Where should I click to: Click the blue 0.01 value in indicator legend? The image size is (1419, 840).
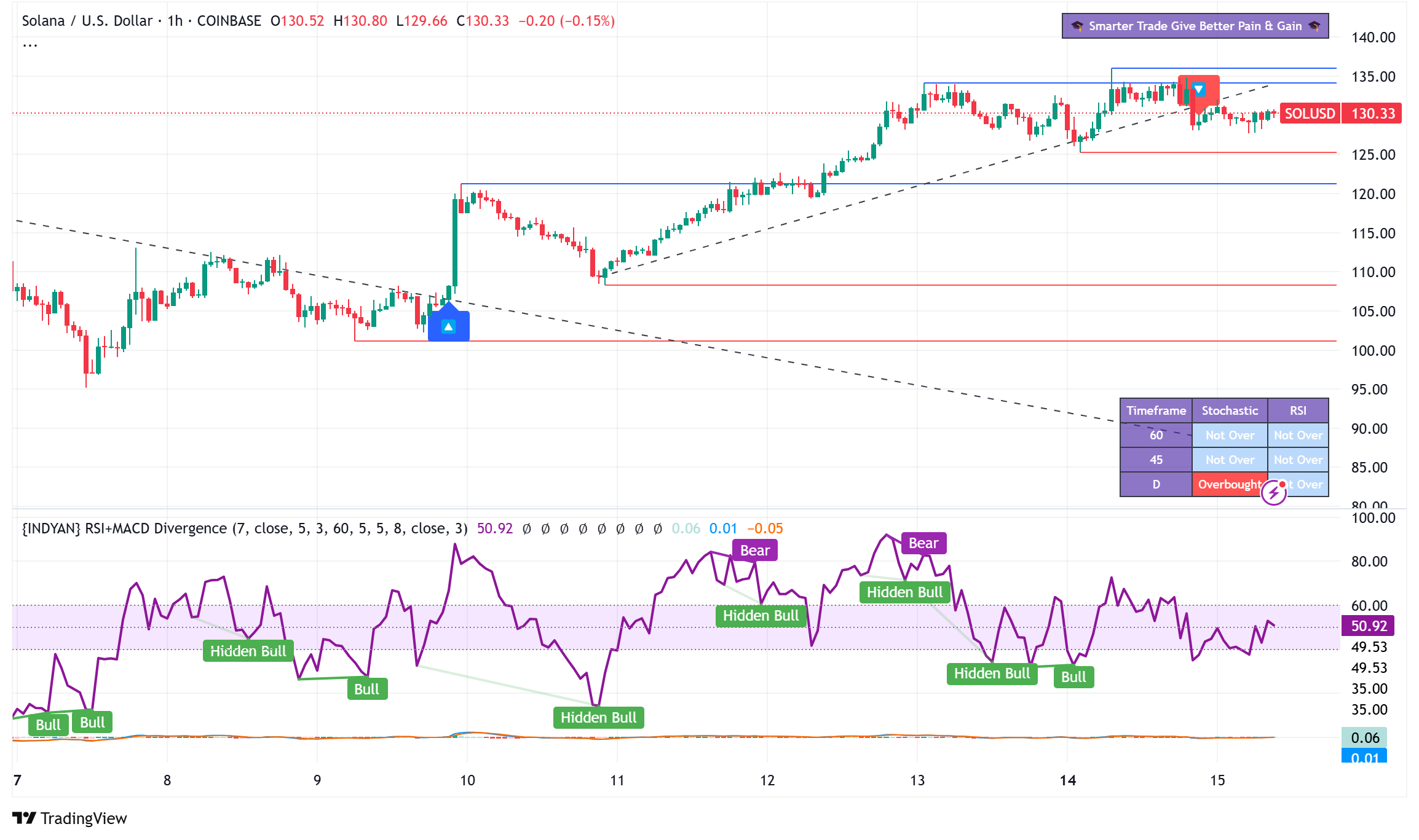pyautogui.click(x=723, y=528)
